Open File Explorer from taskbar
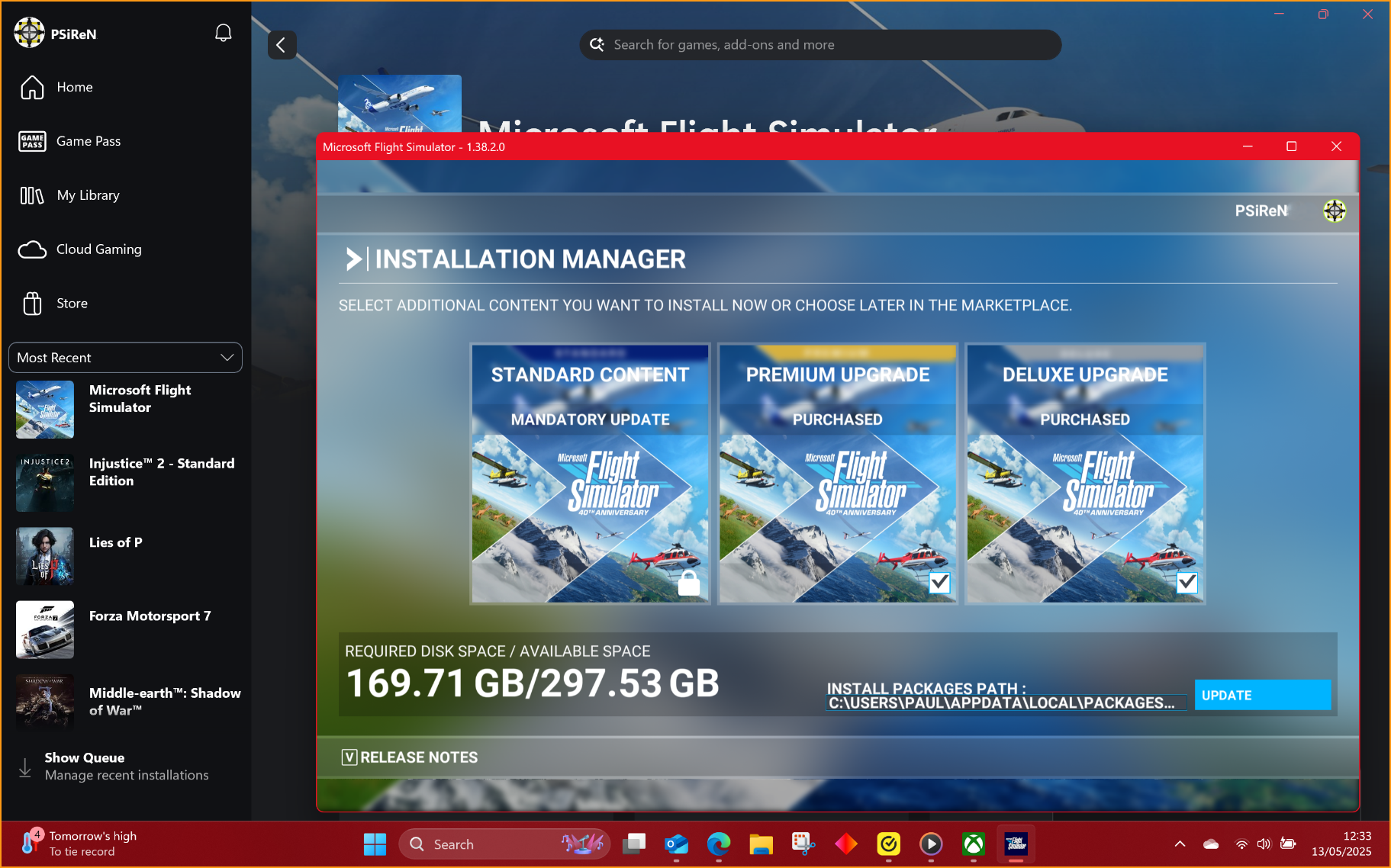The width and height of the screenshot is (1391, 868). click(761, 844)
